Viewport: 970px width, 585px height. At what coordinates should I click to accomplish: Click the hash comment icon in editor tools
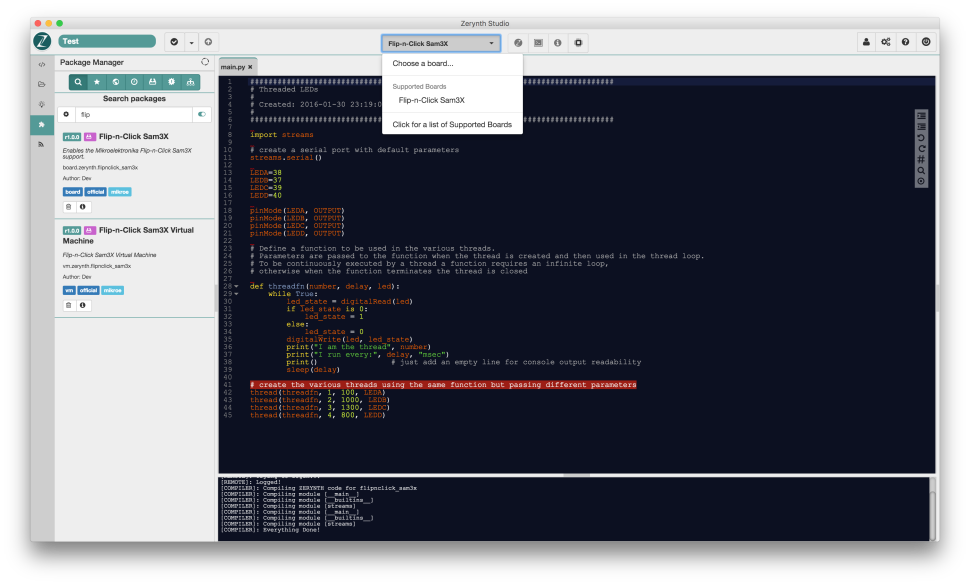coord(921,160)
